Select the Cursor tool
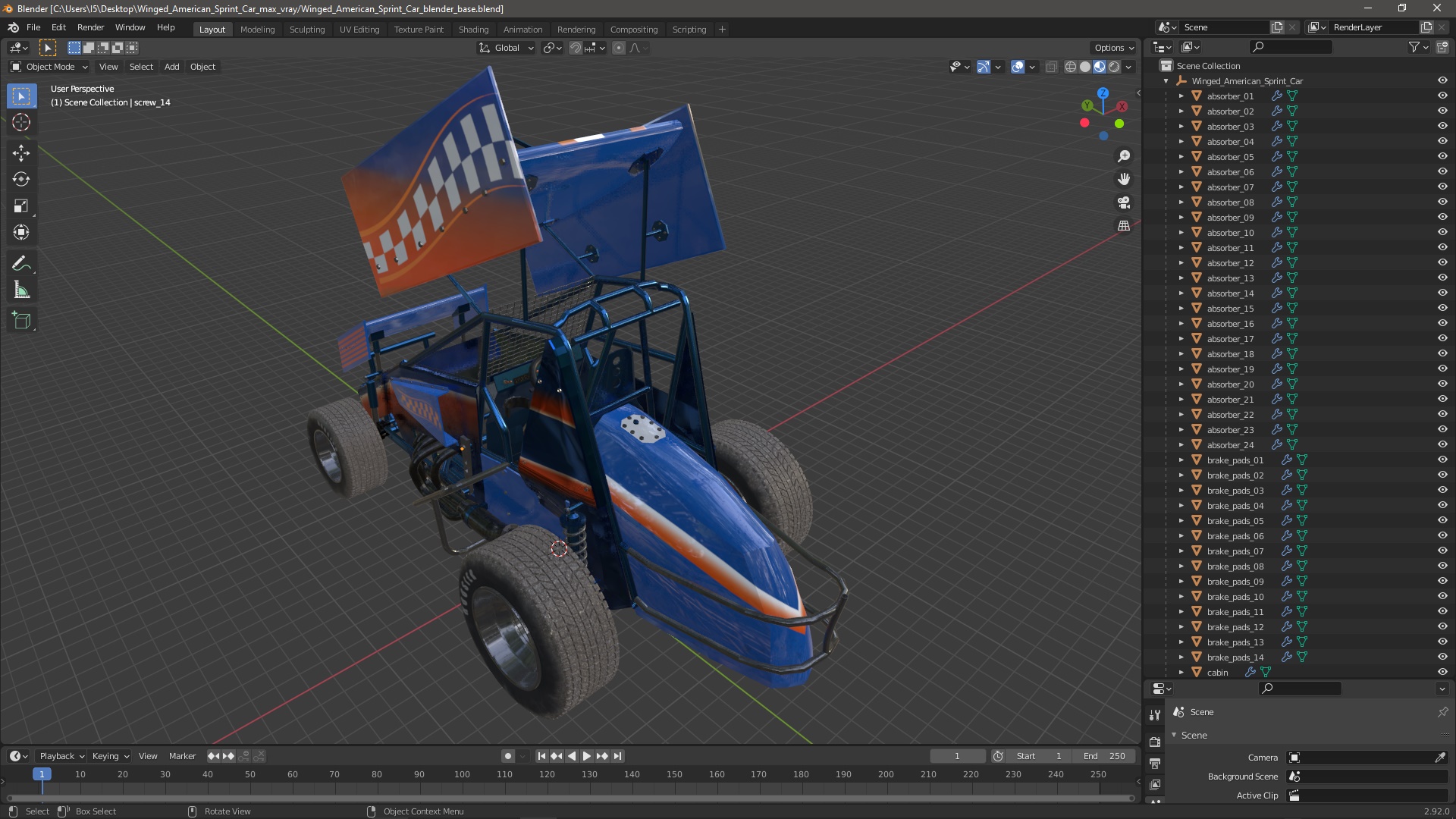Screen dimensions: 1456x819 21,122
